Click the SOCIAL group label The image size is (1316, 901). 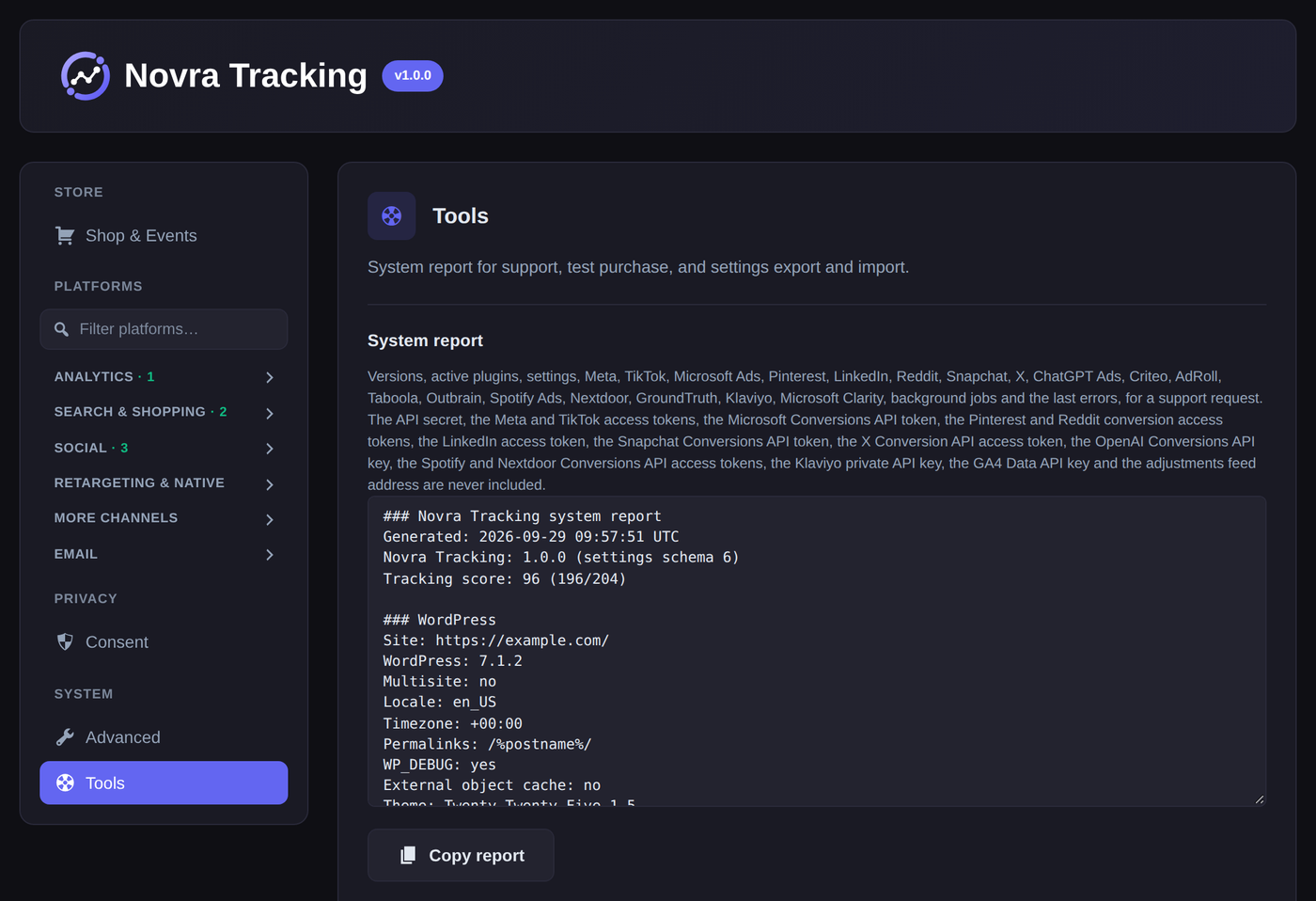(x=81, y=448)
